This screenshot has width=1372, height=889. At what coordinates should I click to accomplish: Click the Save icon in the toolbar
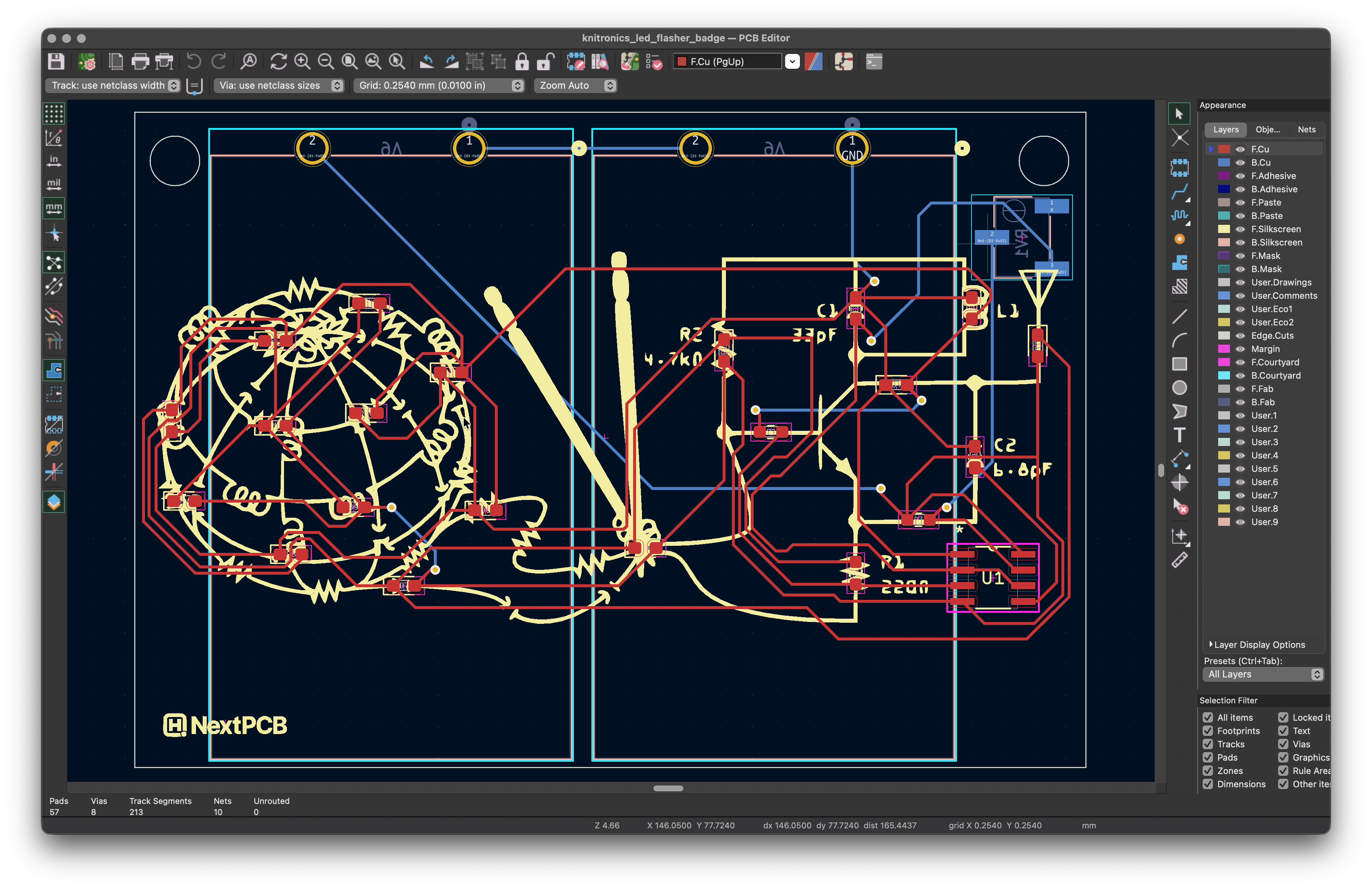56,61
